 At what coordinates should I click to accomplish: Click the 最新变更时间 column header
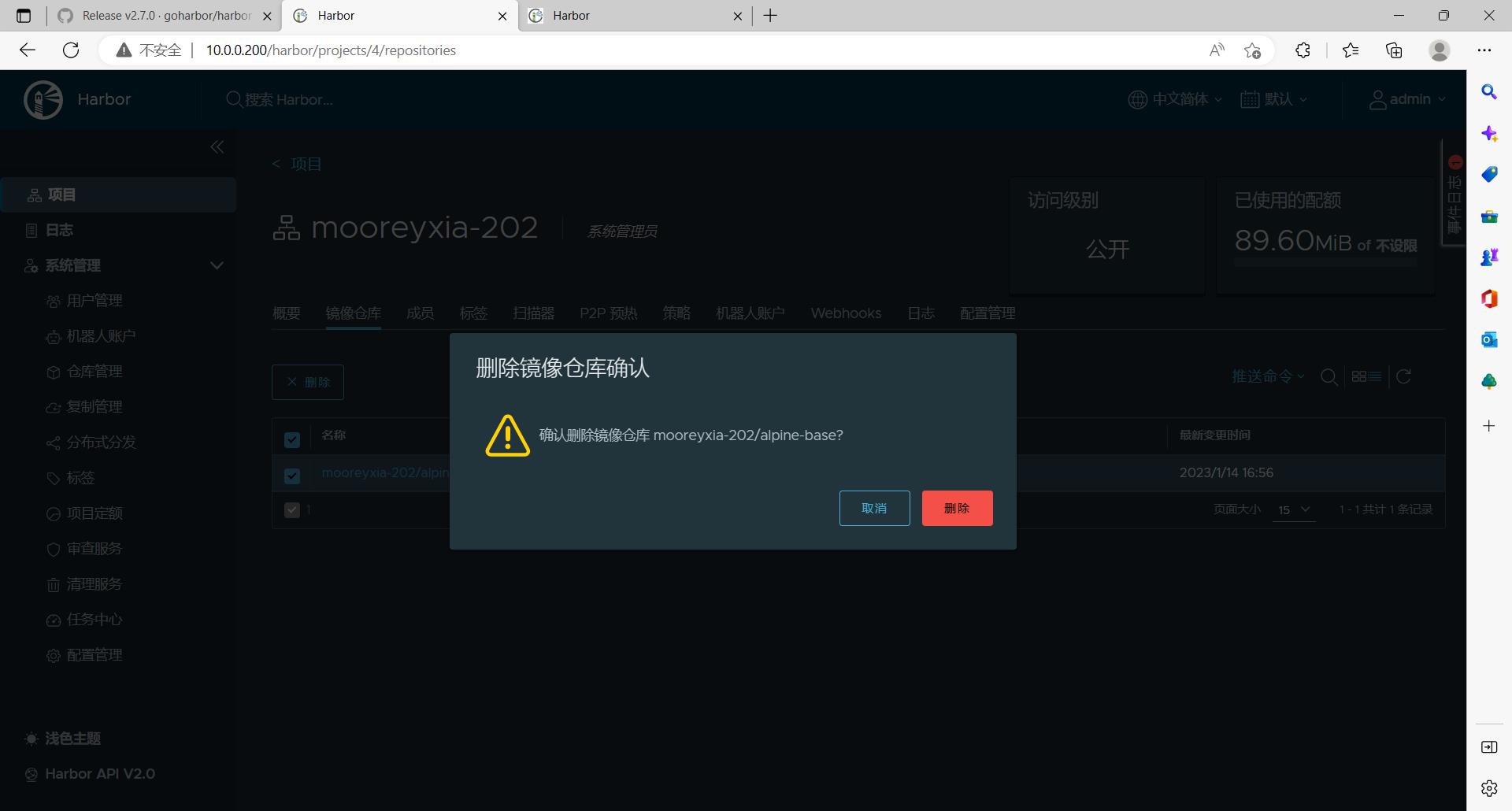point(1215,435)
